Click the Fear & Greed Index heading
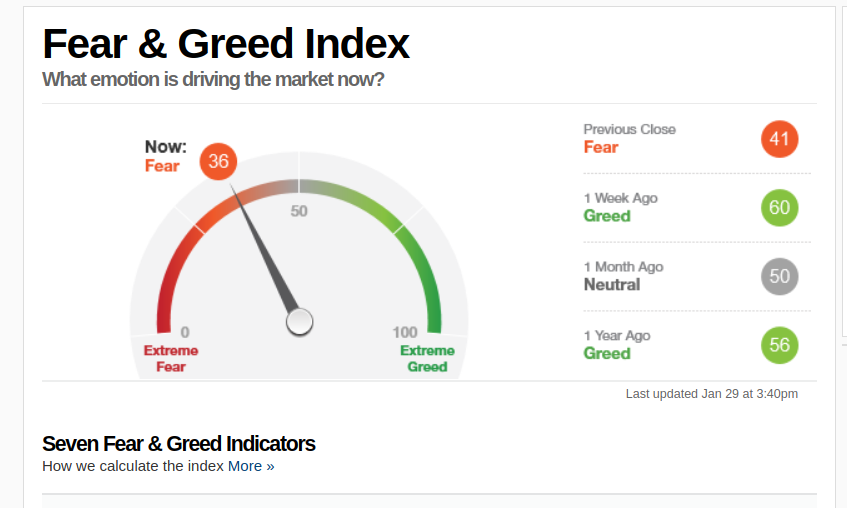This screenshot has width=847, height=508. (226, 44)
